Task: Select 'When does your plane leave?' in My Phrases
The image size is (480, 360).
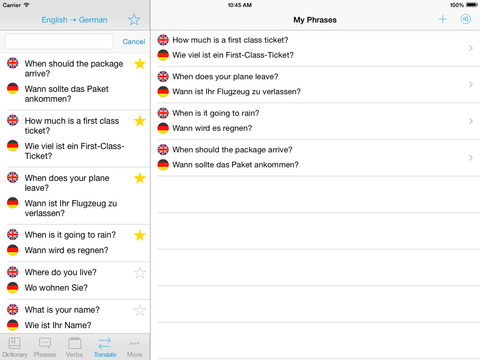Action: click(225, 77)
